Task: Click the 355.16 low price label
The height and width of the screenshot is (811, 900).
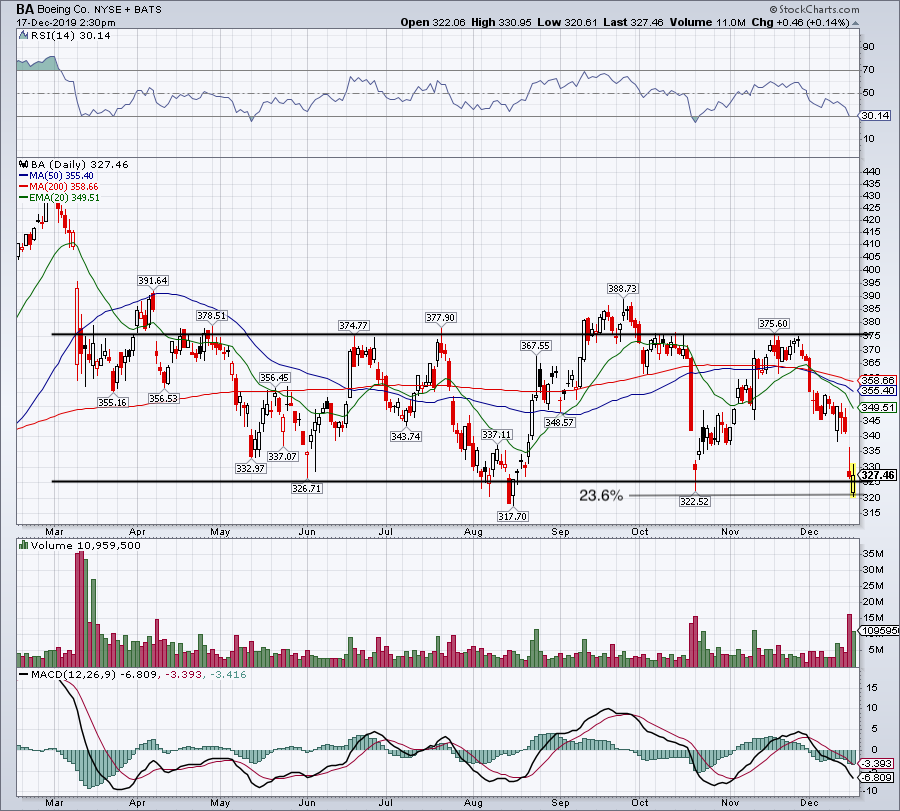Action: click(x=112, y=402)
